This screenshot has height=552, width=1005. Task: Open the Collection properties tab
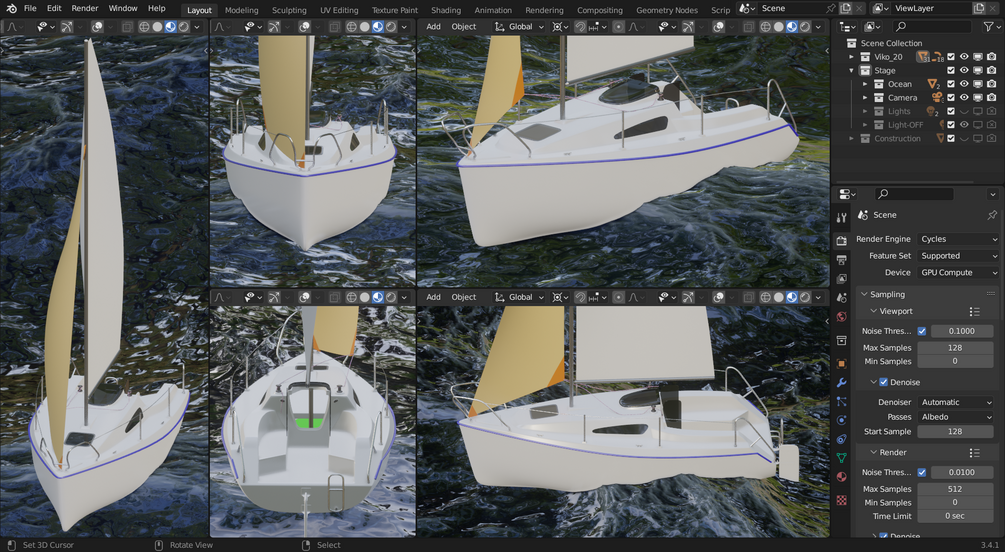(x=842, y=340)
